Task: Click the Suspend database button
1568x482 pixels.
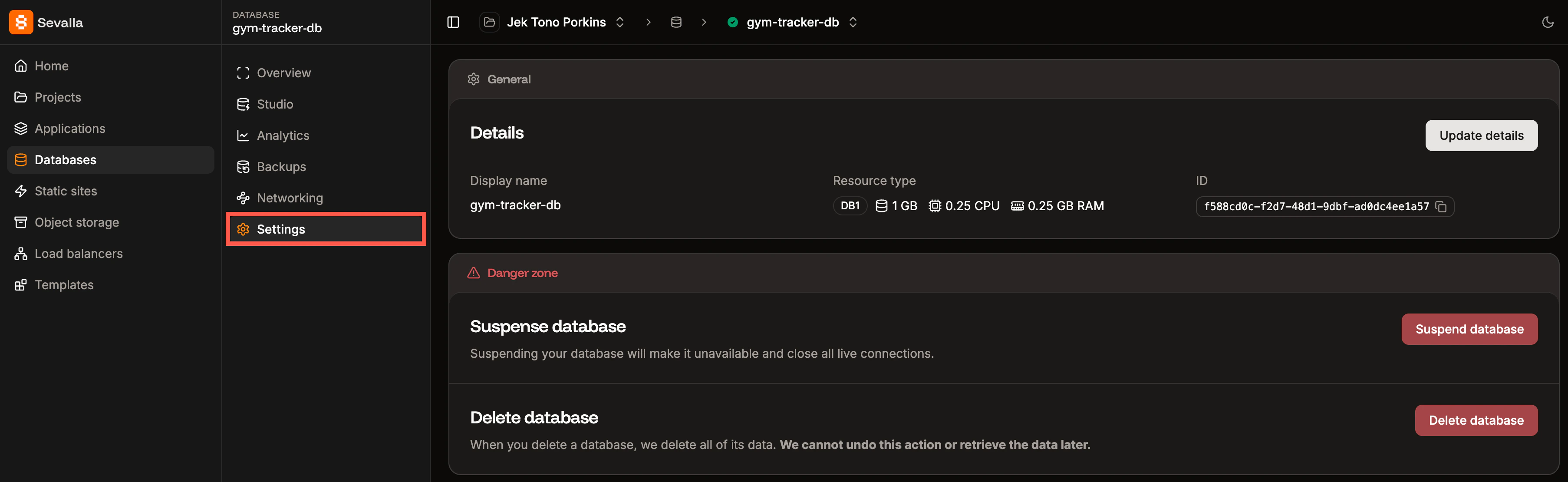Action: pyautogui.click(x=1469, y=329)
